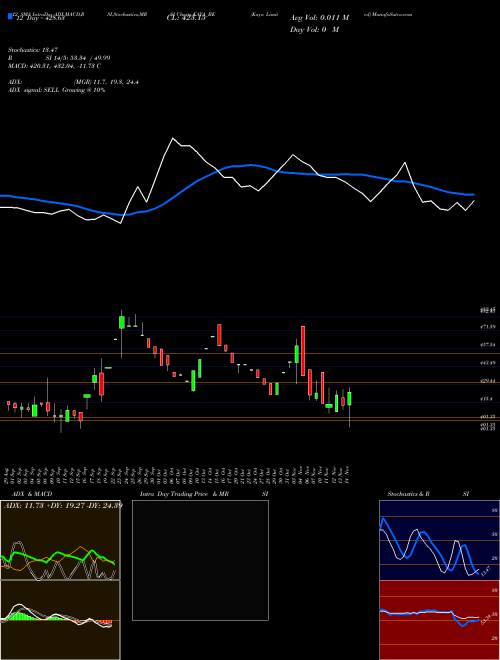Click the blue 12 Day SMA legend square
The image size is (500, 660).
click(10, 16)
